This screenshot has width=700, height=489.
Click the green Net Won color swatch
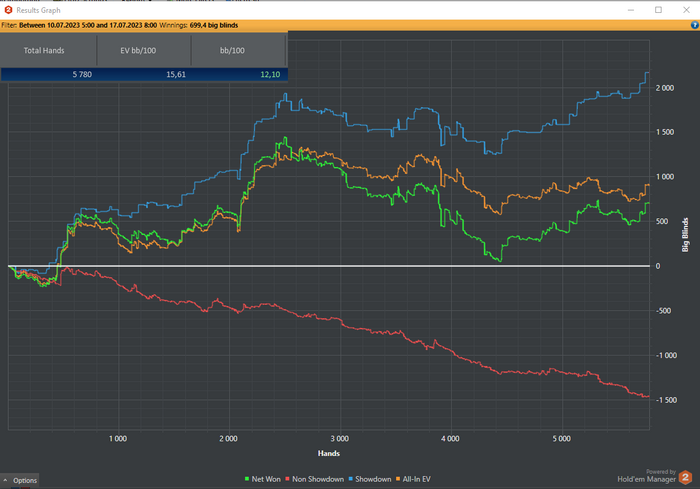pos(247,479)
